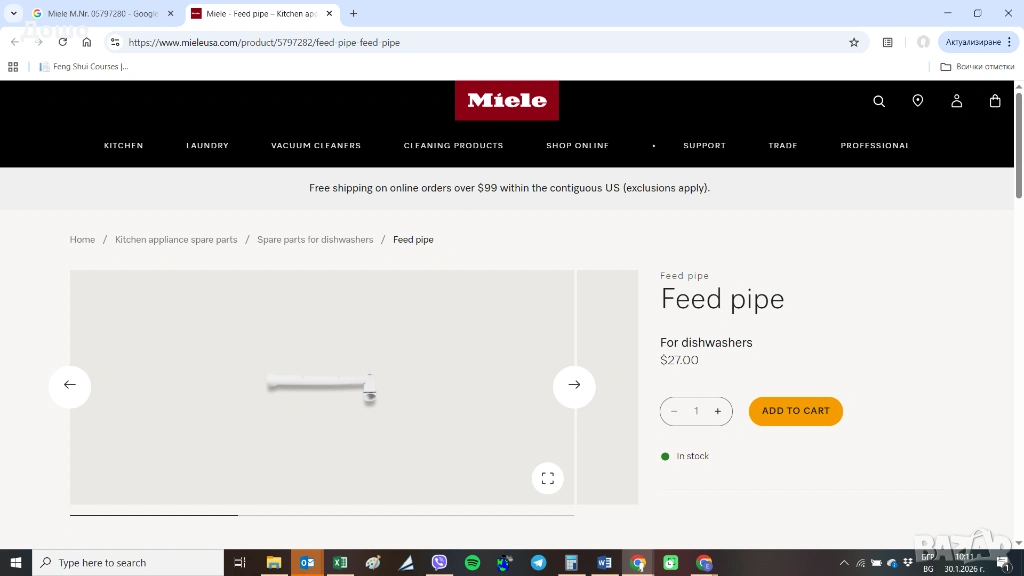The image size is (1024, 576).
Task: Open Spotify from the taskbar
Action: point(472,563)
